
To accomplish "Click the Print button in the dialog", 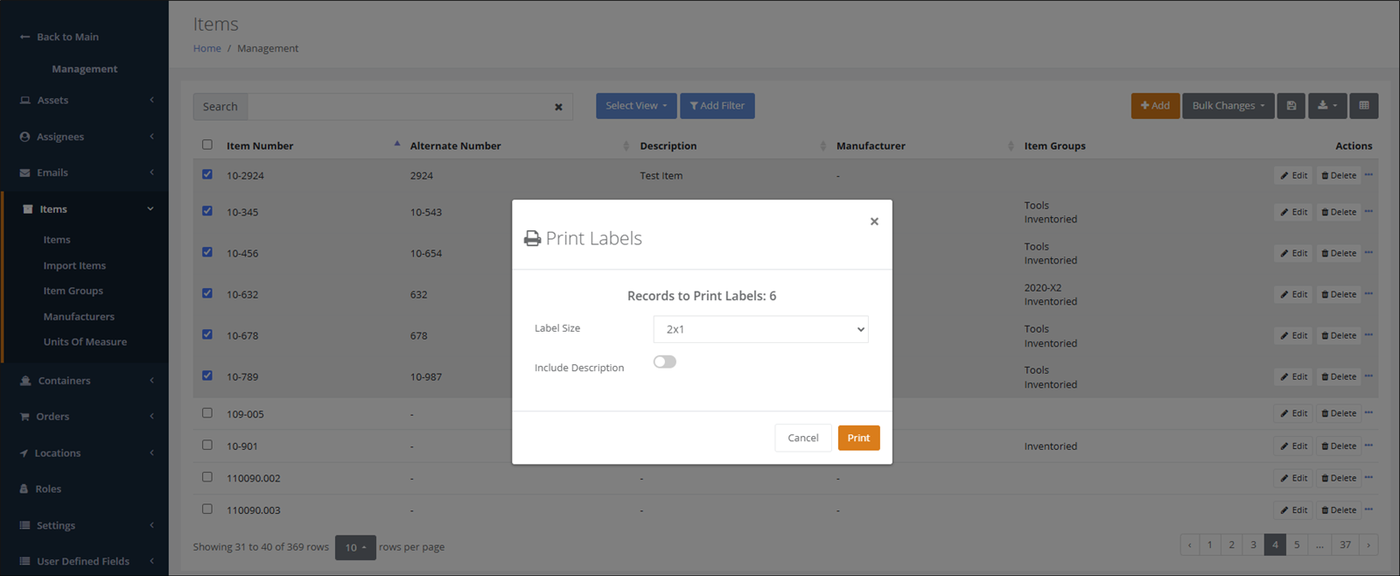I will click(x=859, y=438).
